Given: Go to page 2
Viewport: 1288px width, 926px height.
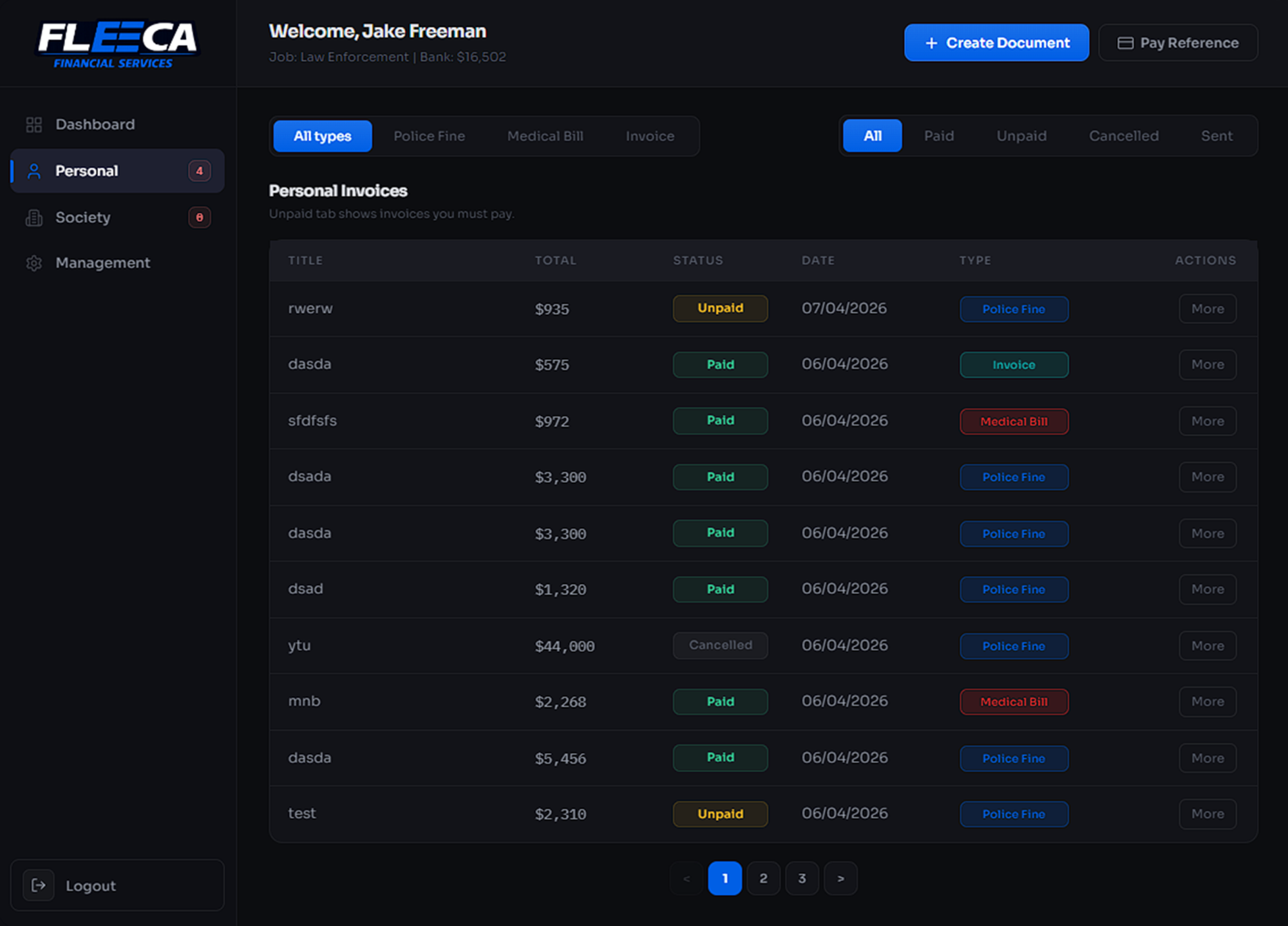Looking at the screenshot, I should pos(763,878).
